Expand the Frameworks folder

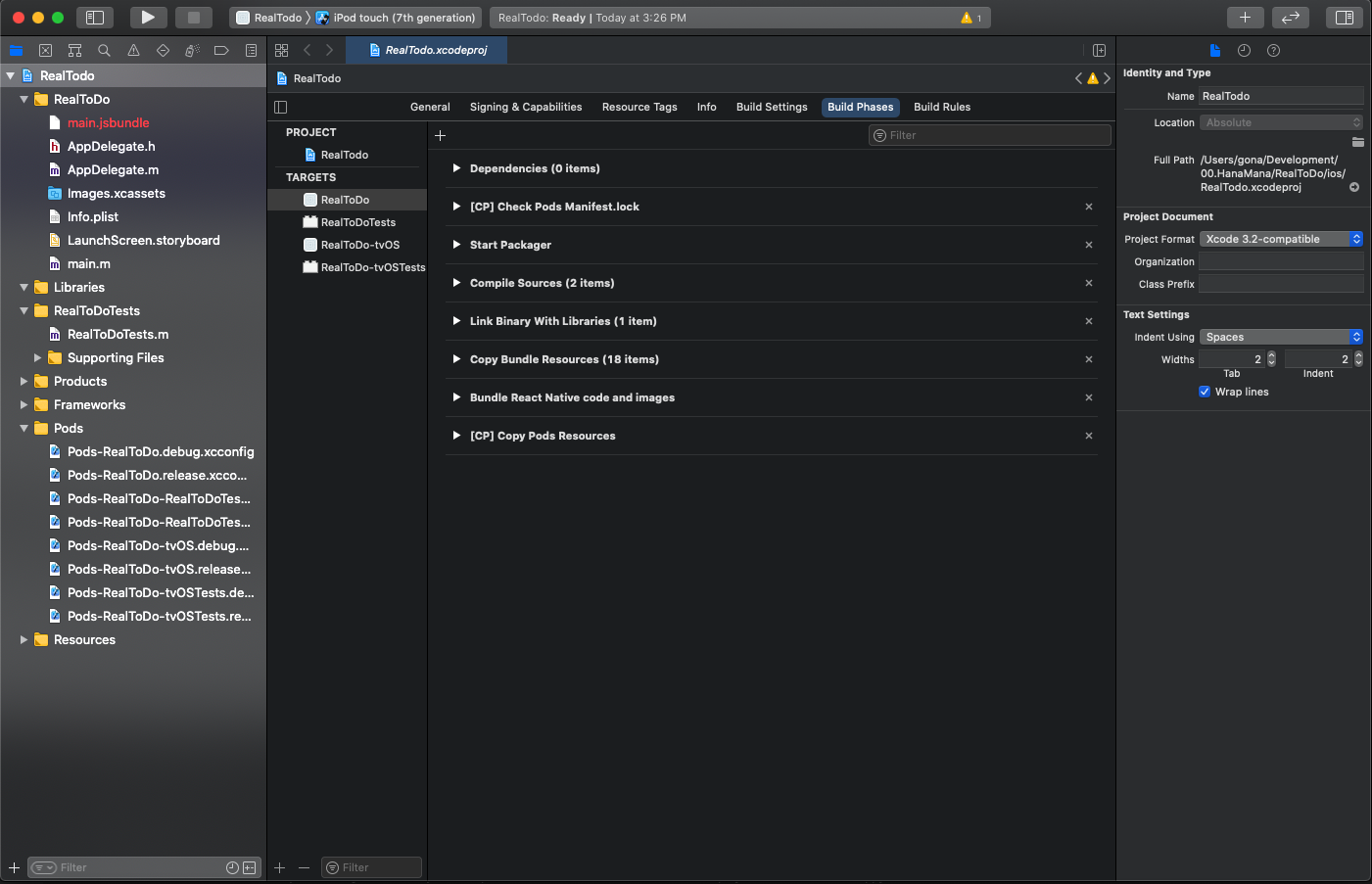(x=24, y=404)
